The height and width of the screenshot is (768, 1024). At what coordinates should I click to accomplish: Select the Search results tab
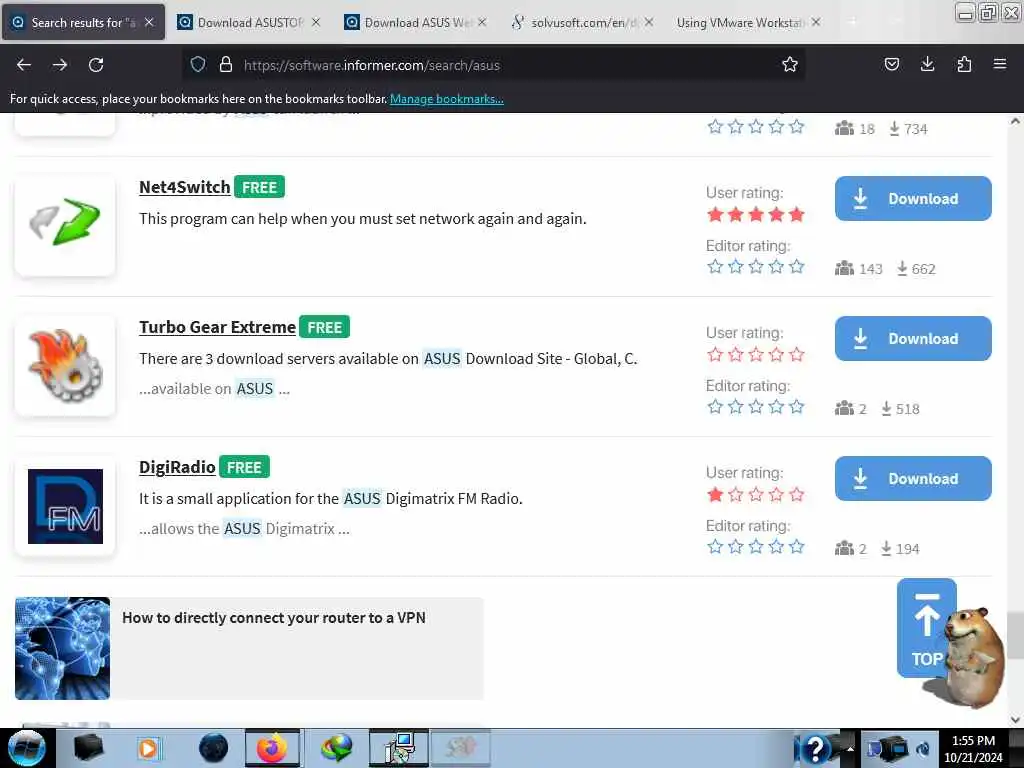pyautogui.click(x=84, y=23)
